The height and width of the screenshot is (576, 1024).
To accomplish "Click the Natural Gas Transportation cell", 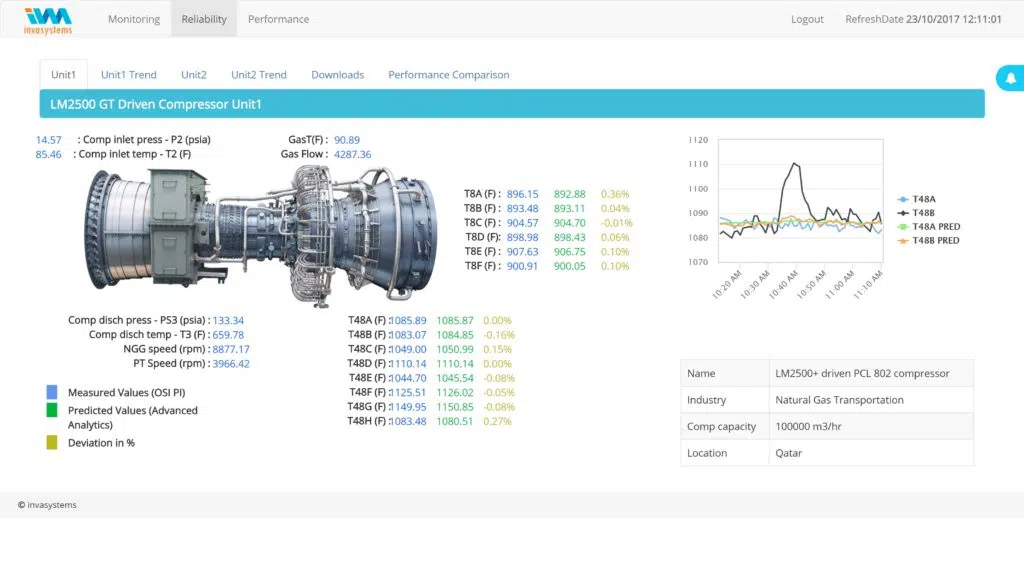I will (x=871, y=400).
